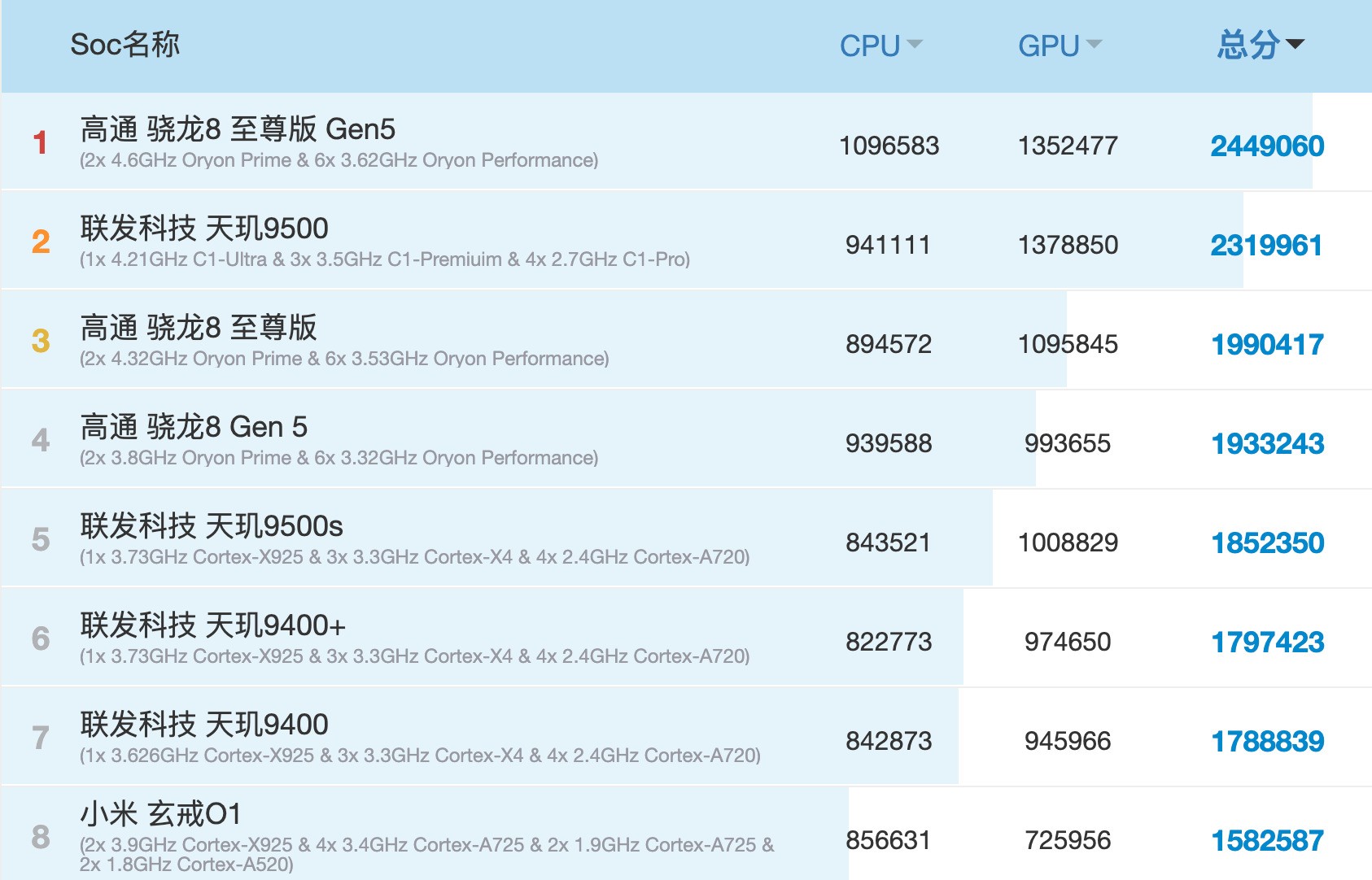Click the total score 1933243
The height and width of the screenshot is (880, 1372).
1267,444
